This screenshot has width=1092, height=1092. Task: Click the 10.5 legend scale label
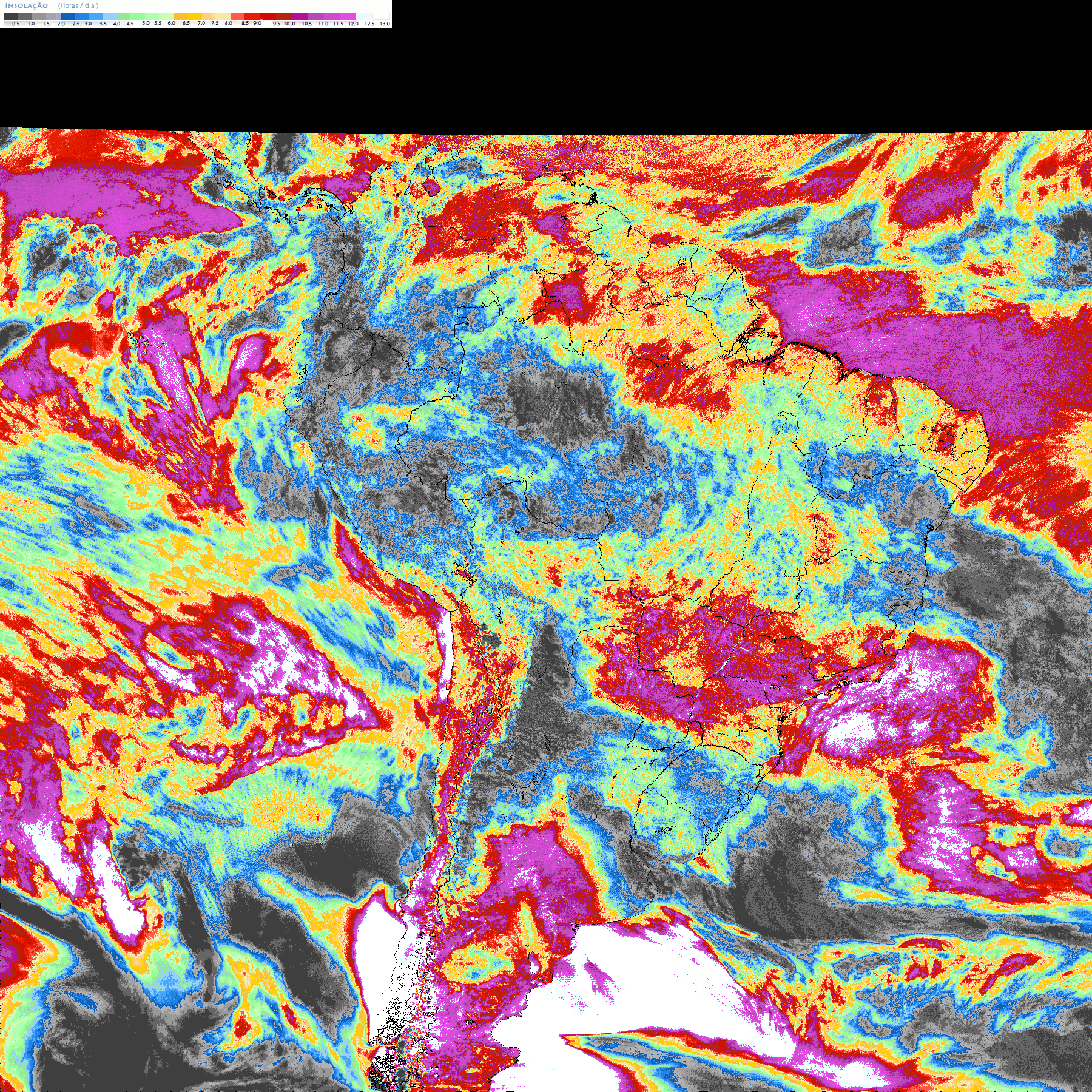[307, 24]
